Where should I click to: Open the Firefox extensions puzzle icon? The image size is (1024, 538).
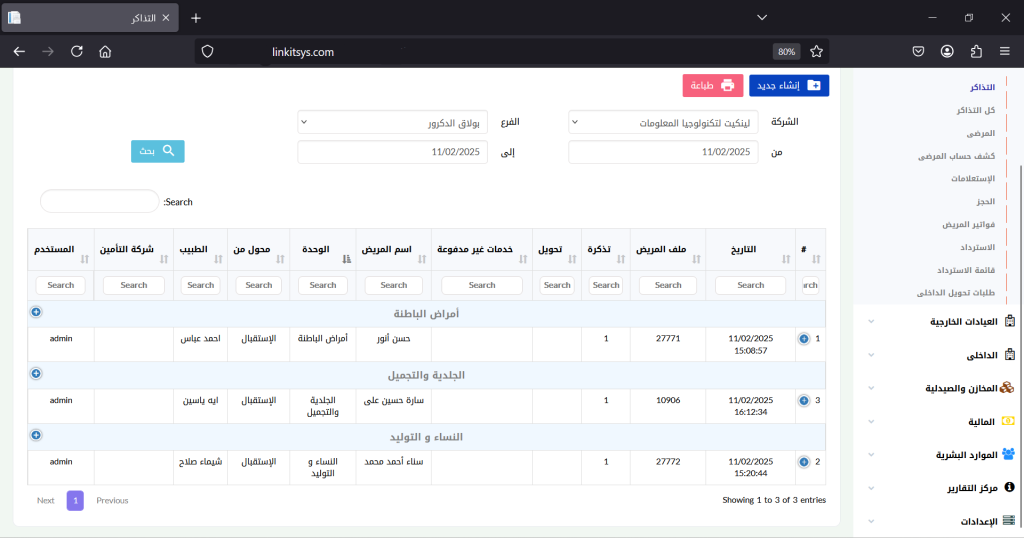pos(976,51)
